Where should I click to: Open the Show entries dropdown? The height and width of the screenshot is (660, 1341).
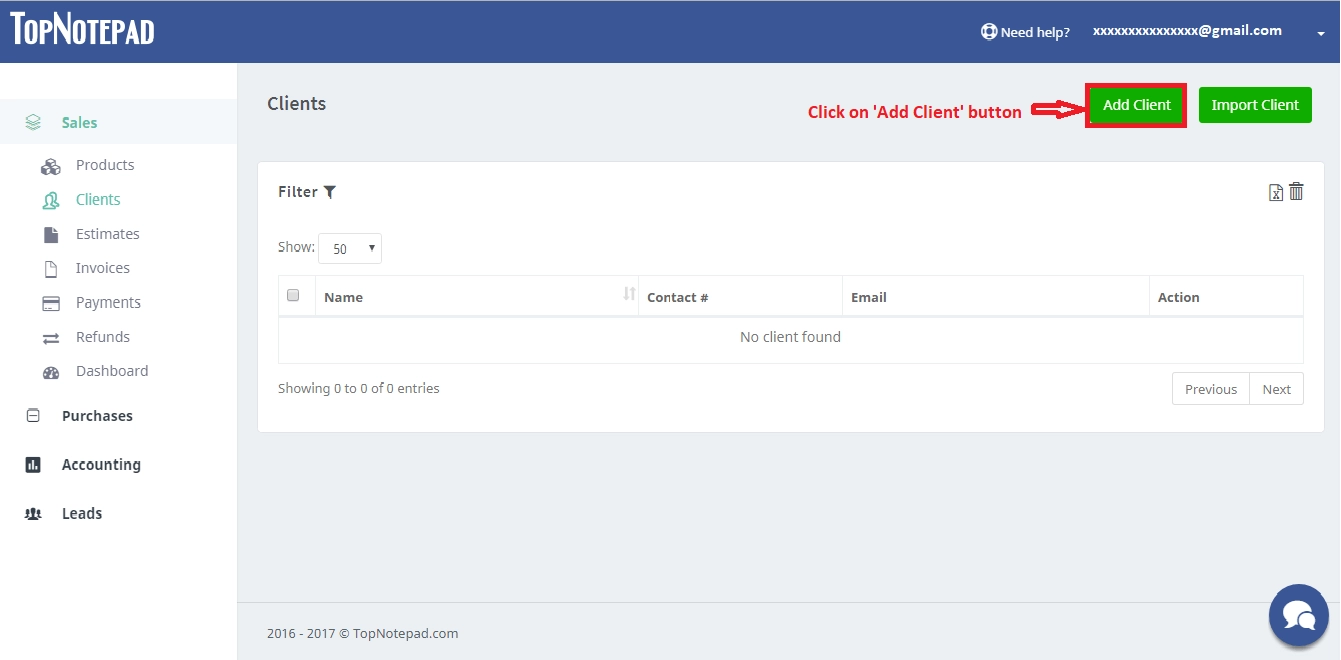pyautogui.click(x=349, y=248)
